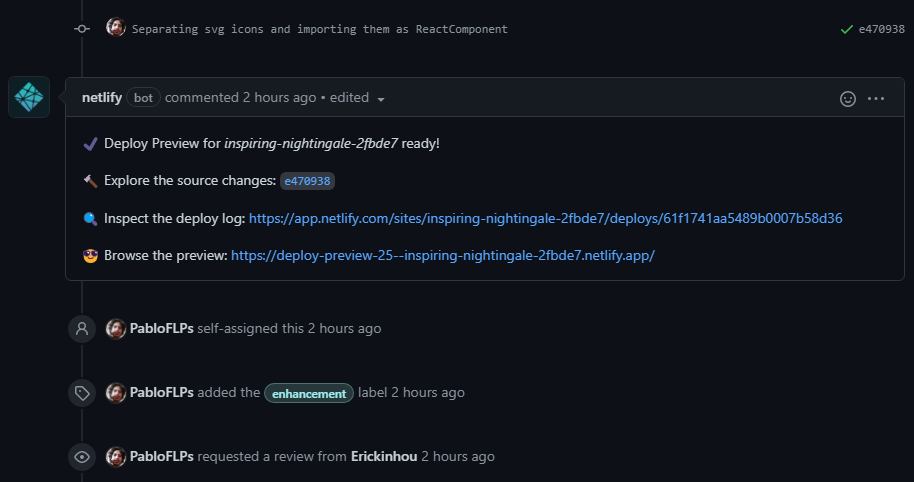Expand the edited history dropdown arrow
The height and width of the screenshot is (482, 914).
click(x=381, y=100)
